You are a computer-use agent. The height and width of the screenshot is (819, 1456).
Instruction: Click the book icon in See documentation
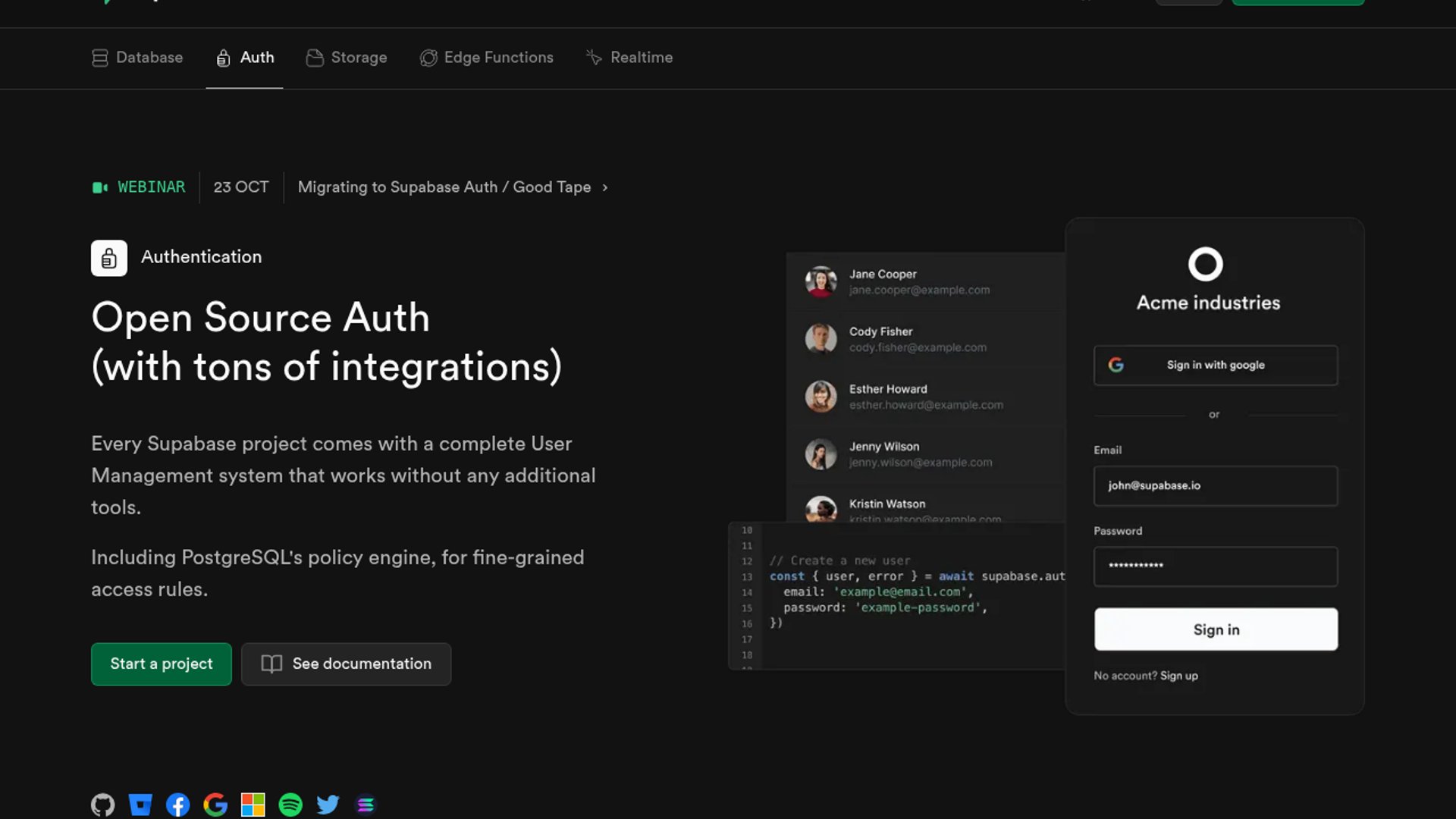[271, 664]
